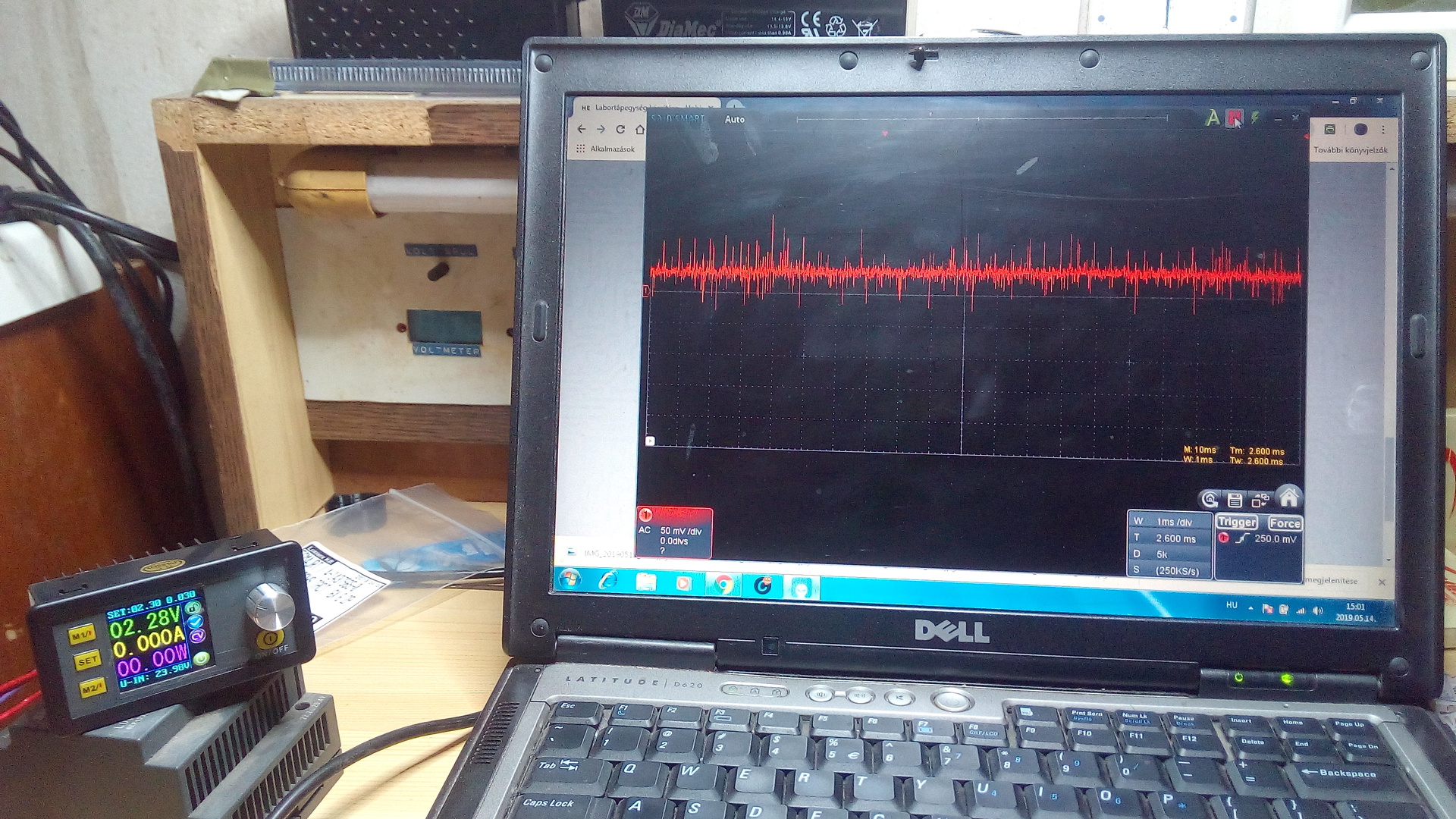This screenshot has height=819, width=1456.
Task: Open the 50 mV/div vertical scale selector
Action: tap(680, 531)
